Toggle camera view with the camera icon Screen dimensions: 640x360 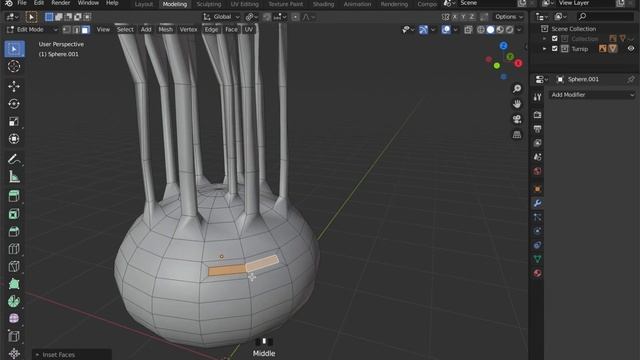coord(517,119)
